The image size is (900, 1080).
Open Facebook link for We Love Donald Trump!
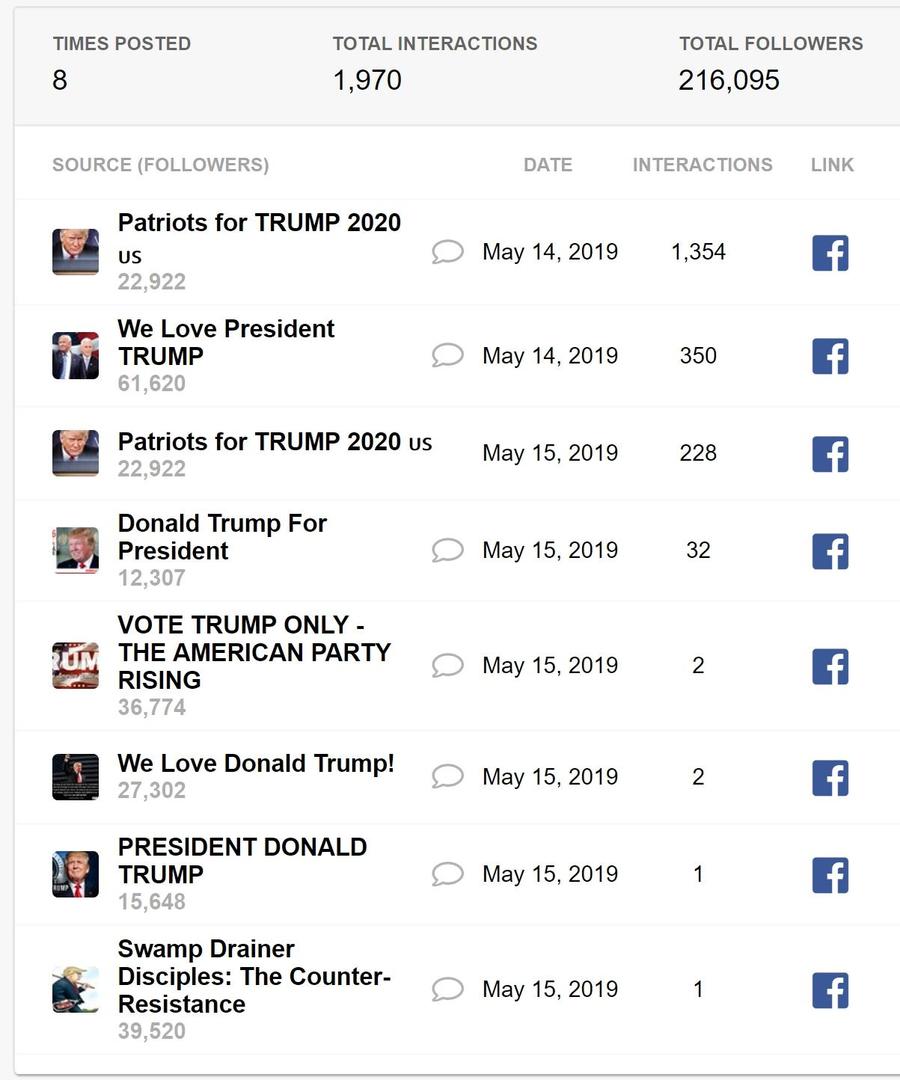tap(830, 778)
